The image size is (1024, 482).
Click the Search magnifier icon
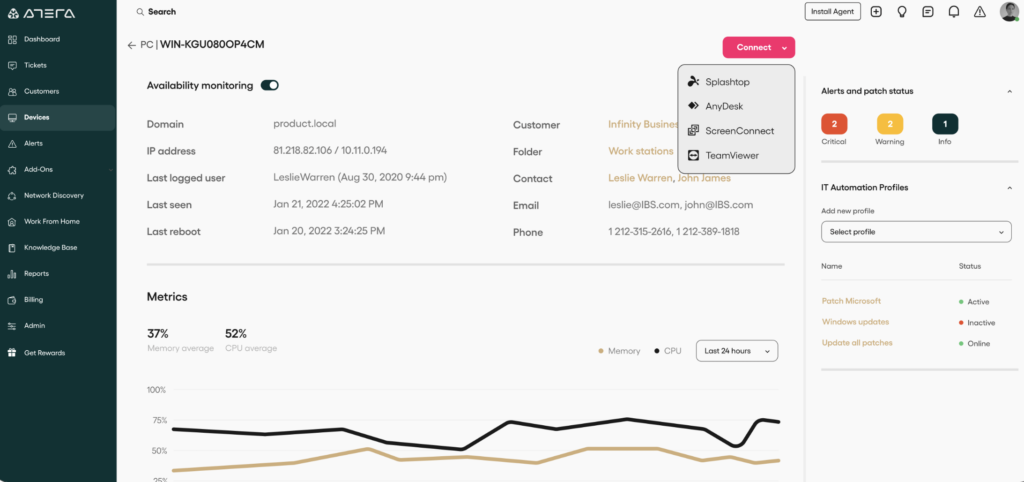(140, 12)
